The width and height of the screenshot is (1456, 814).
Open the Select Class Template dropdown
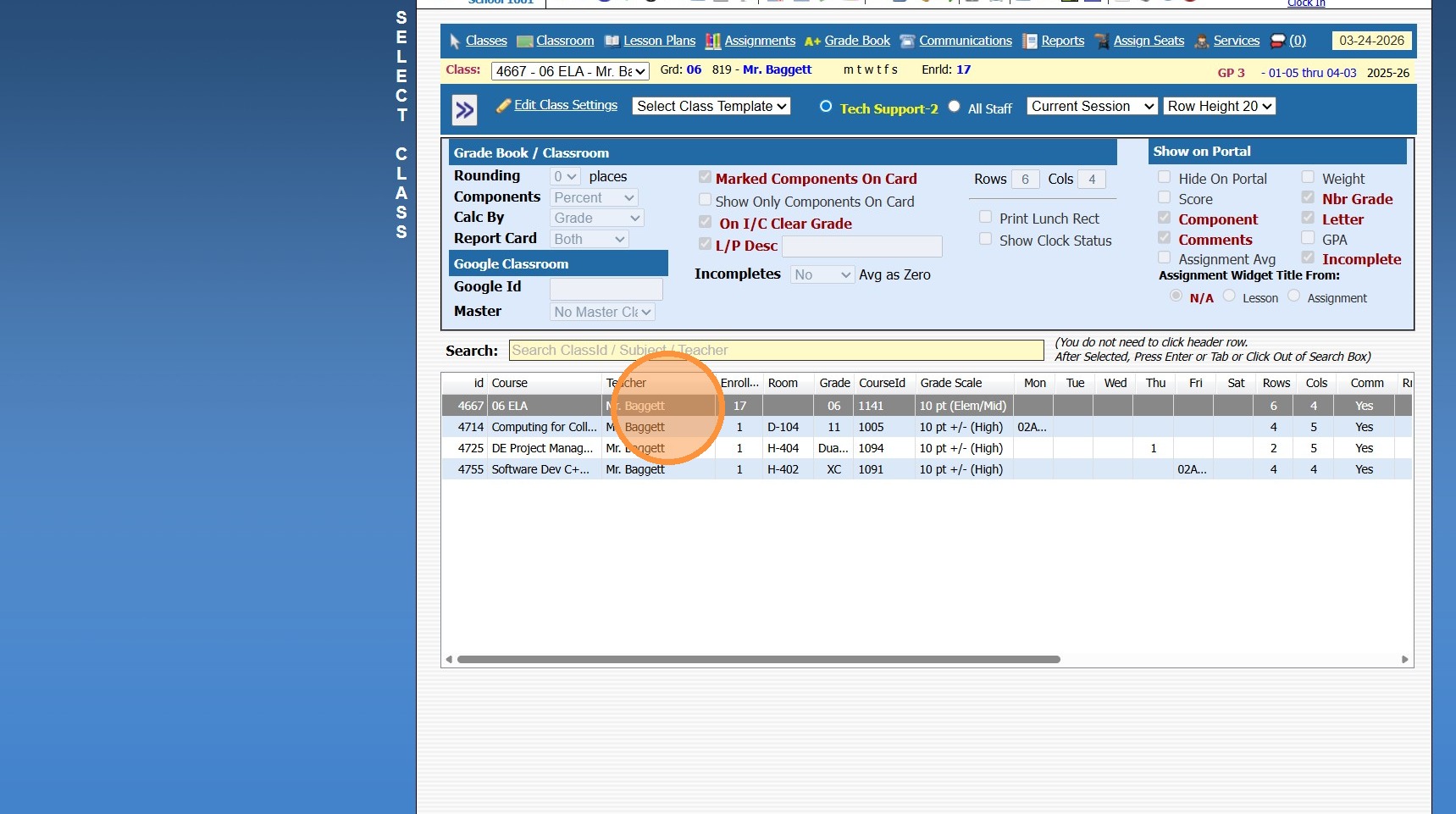click(711, 106)
